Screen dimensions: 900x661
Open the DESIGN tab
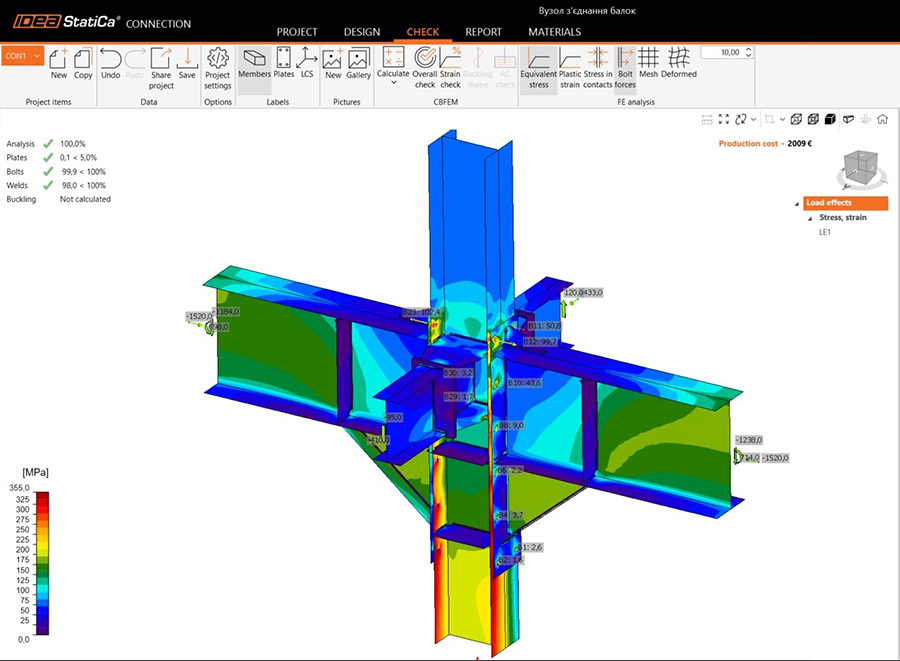point(361,32)
